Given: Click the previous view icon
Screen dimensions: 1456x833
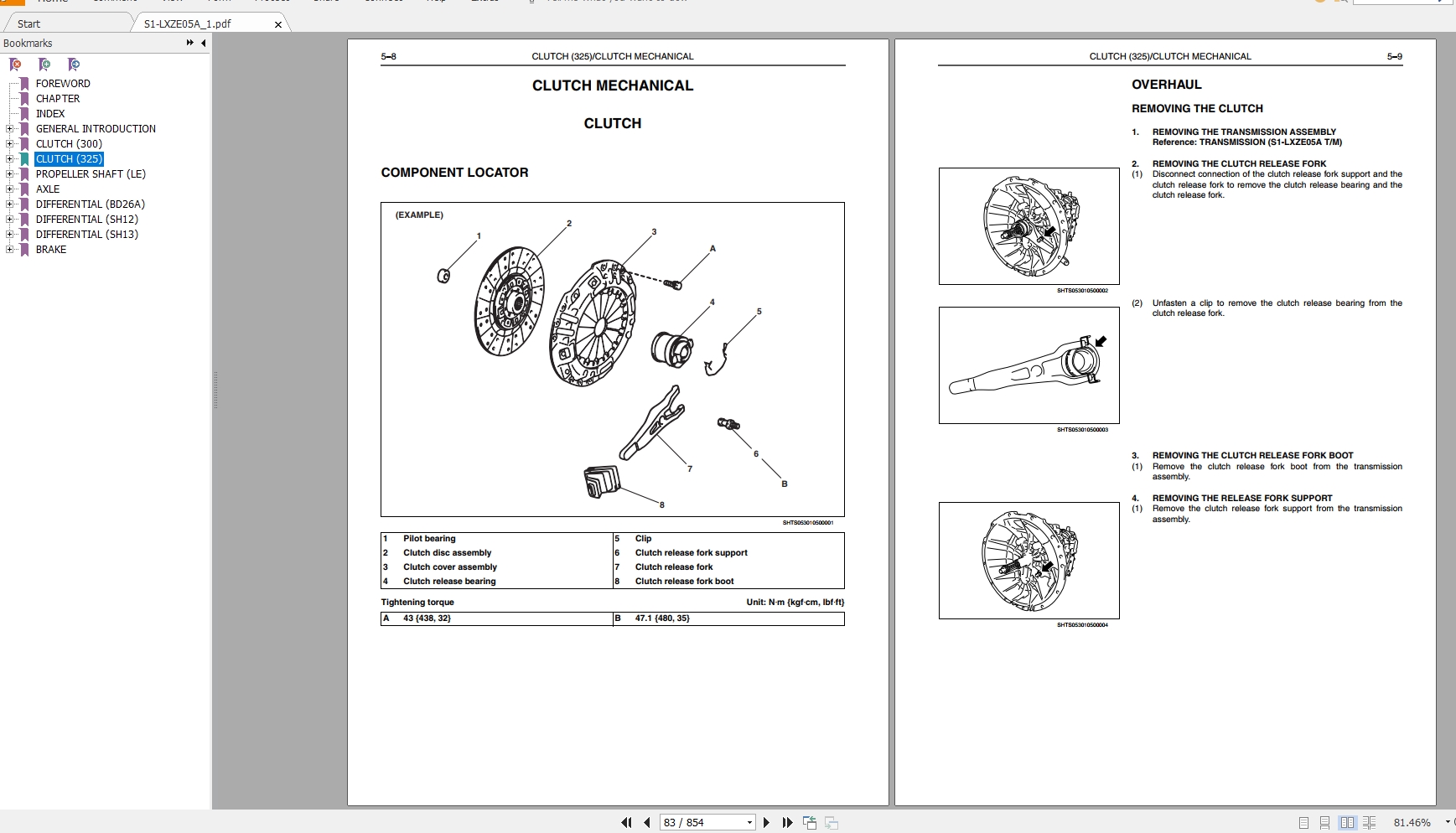Looking at the screenshot, I should coord(810,823).
